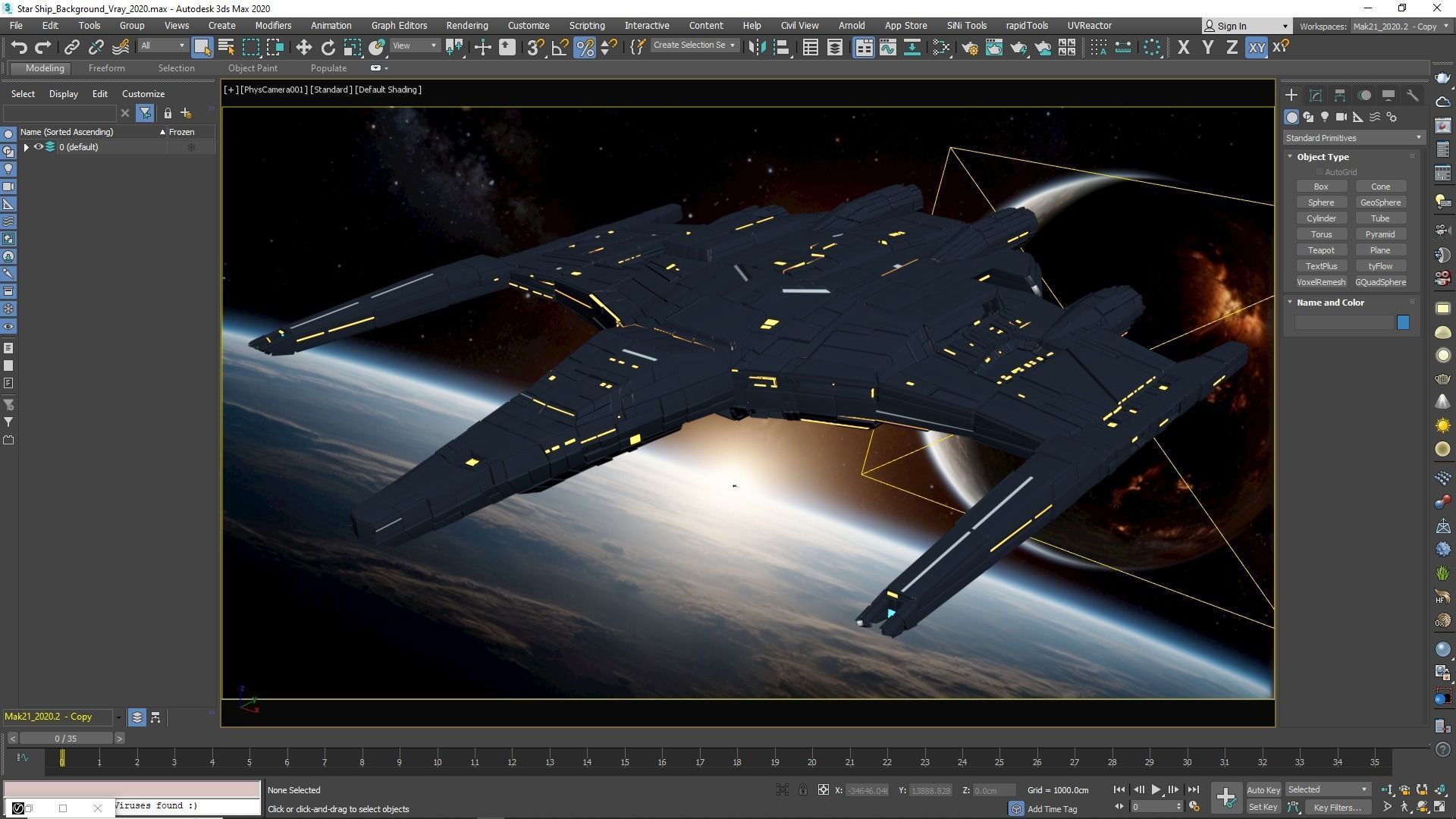Constrain to Z axis

1232,47
